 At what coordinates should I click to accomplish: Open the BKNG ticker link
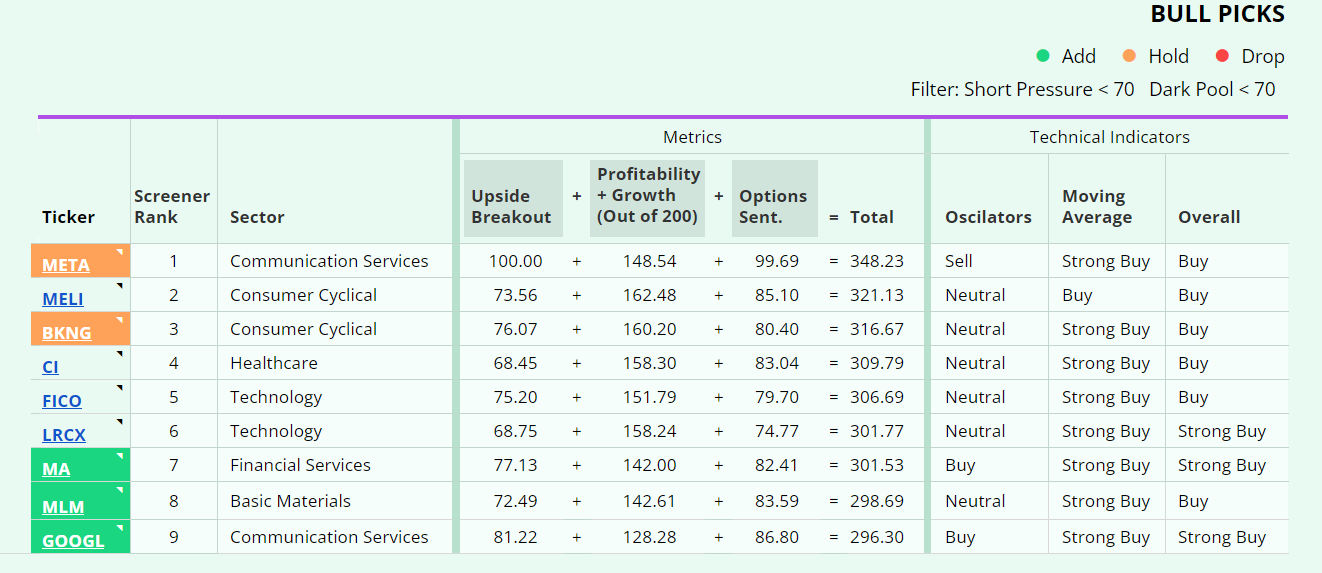(x=67, y=333)
